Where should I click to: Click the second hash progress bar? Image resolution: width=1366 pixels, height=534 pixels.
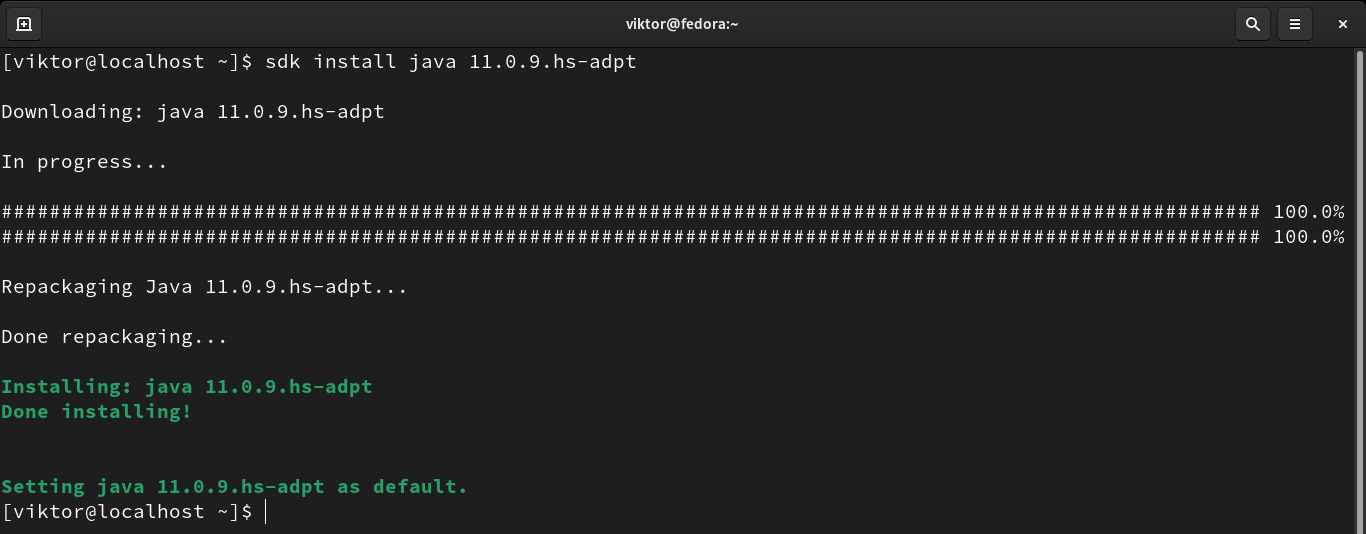(x=630, y=237)
